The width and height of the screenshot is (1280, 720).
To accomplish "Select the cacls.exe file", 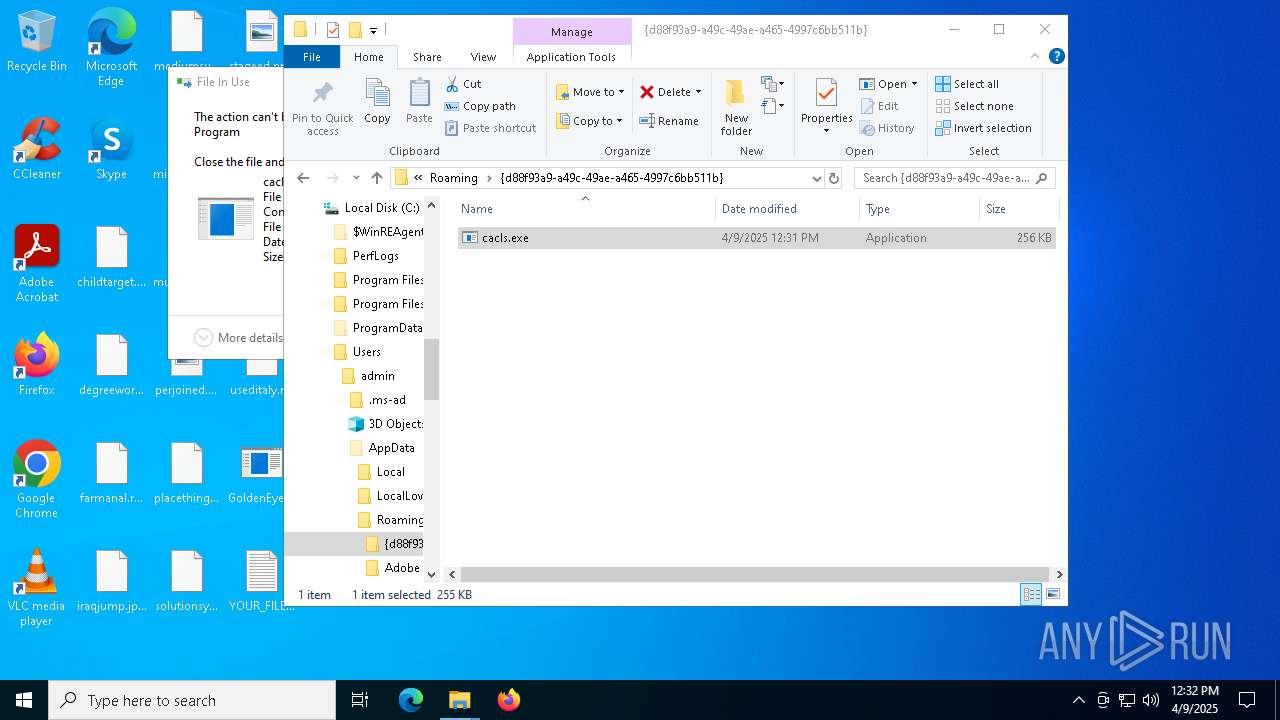I will coord(756,238).
